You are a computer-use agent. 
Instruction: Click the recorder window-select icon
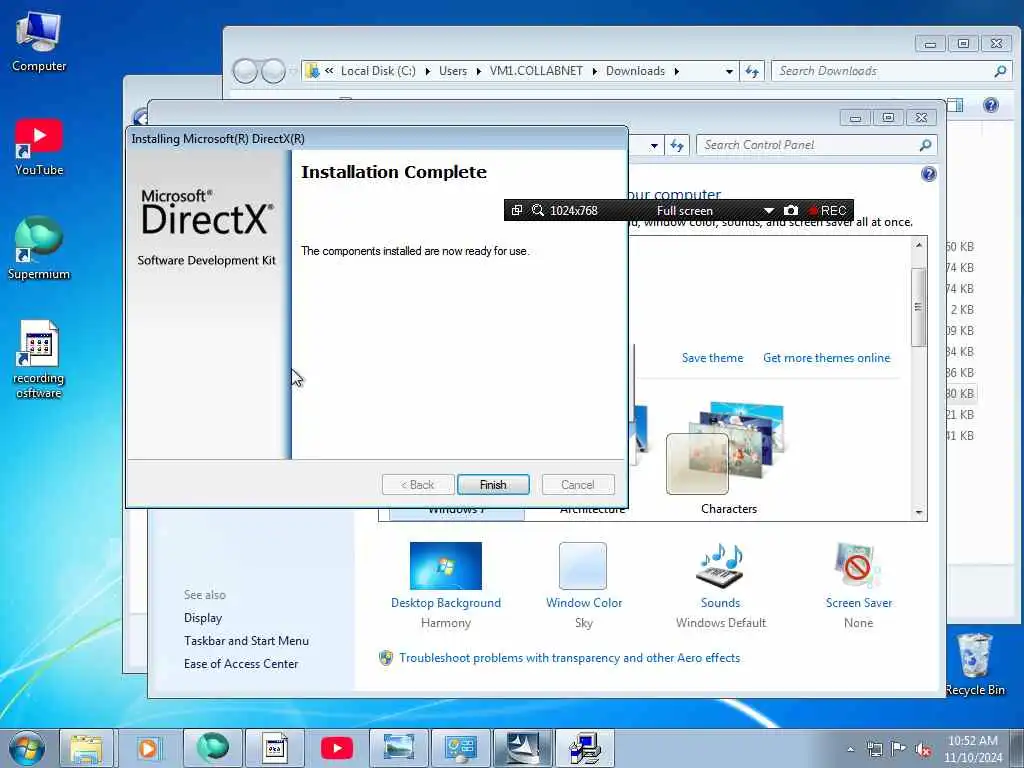click(x=517, y=210)
